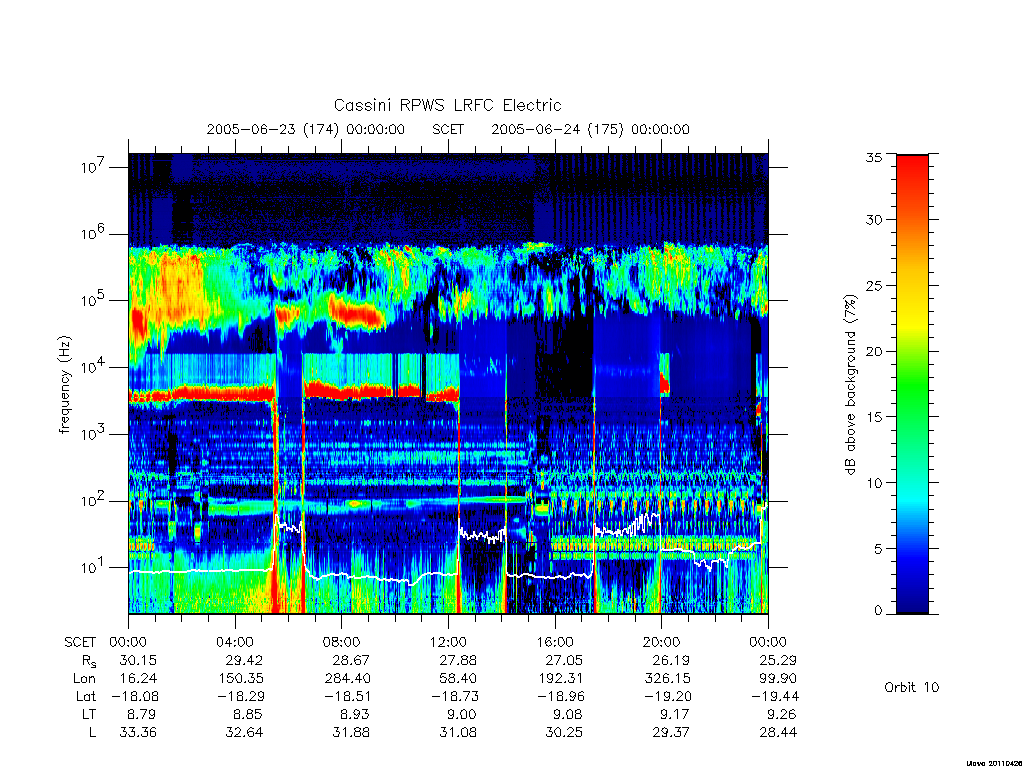Click the 10^5 frequency axis tick label
This screenshot has width=1024, height=768.
pos(93,300)
